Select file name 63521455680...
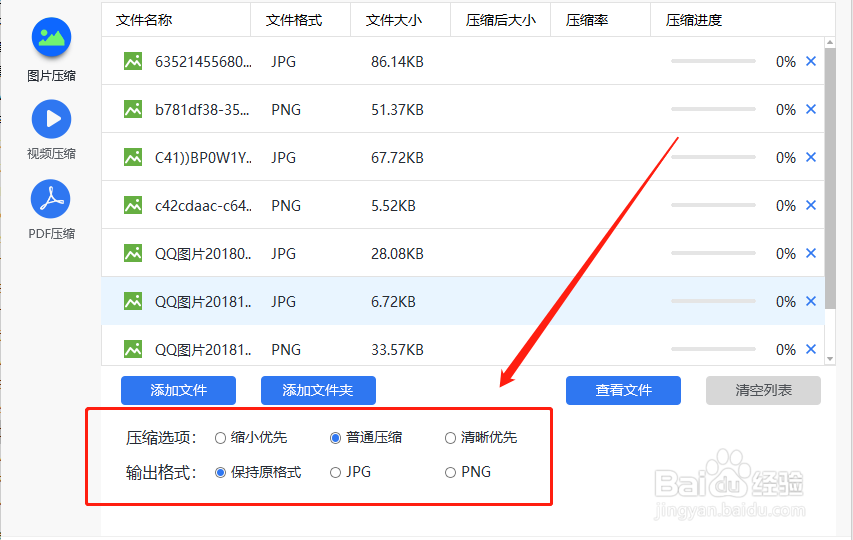Image resolution: width=853 pixels, height=540 pixels. tap(203, 62)
